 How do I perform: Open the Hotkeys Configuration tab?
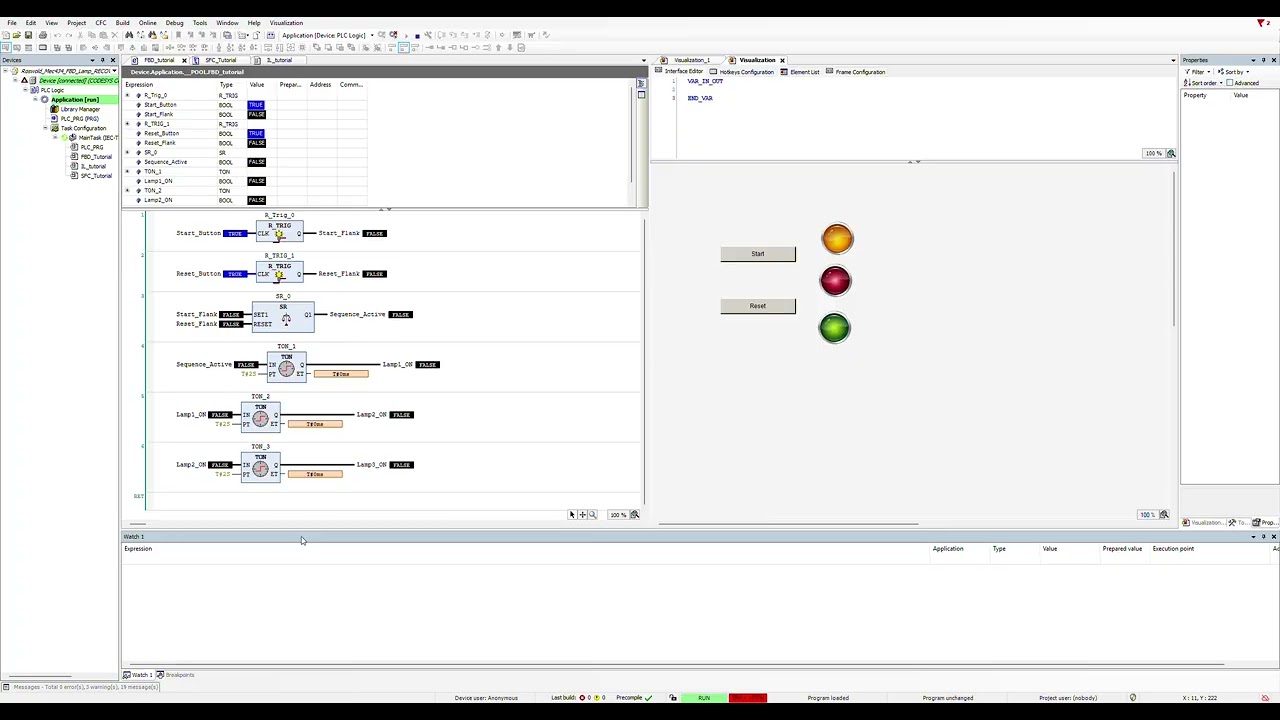743,72
